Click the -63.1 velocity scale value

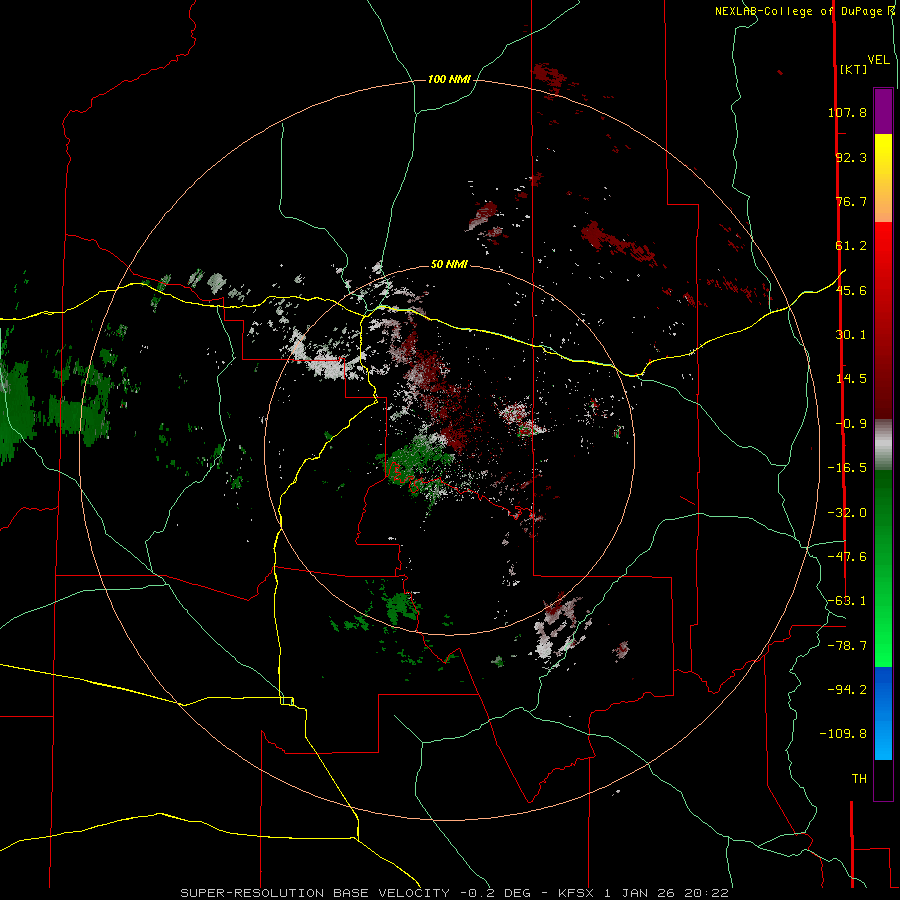(x=847, y=601)
